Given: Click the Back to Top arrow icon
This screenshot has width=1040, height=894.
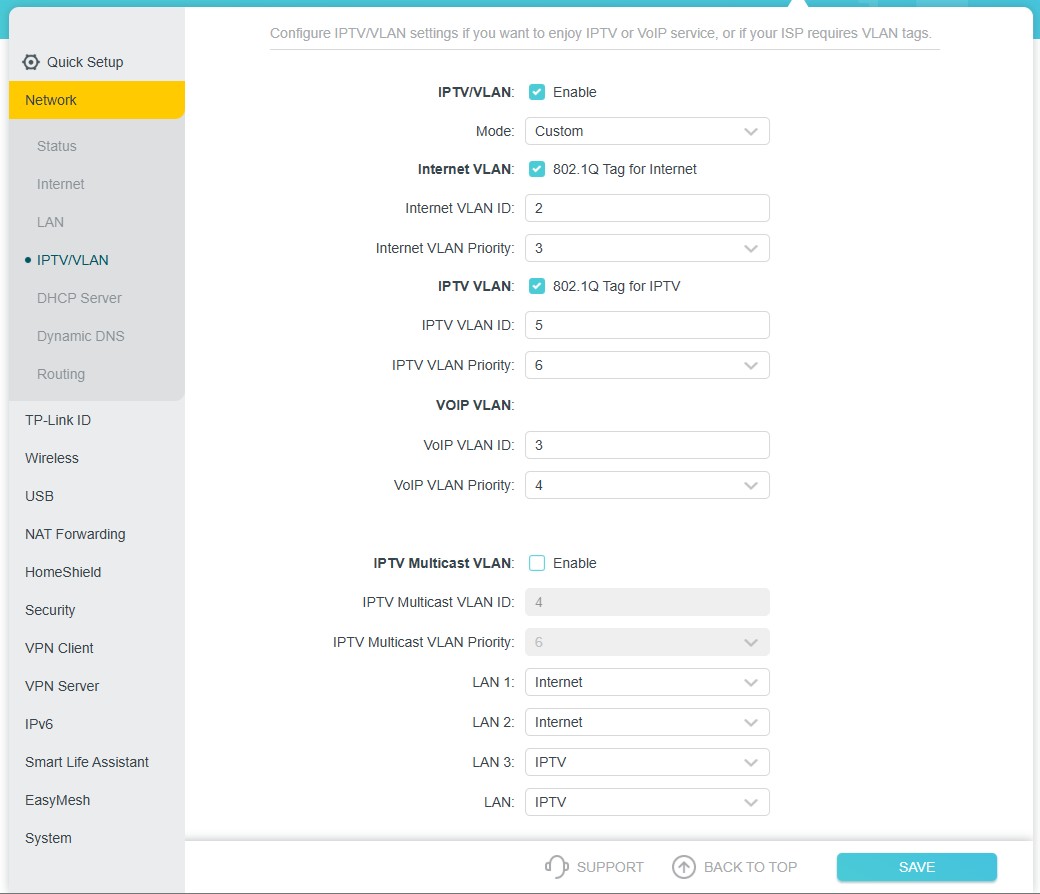Looking at the screenshot, I should click(683, 867).
